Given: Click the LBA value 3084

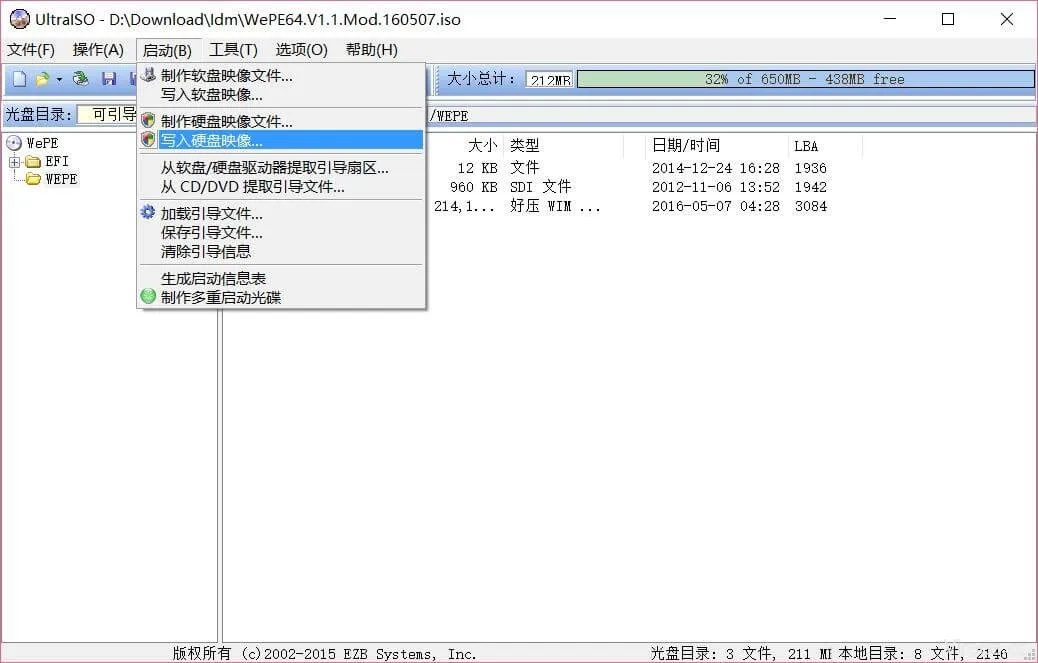Looking at the screenshot, I should [x=811, y=206].
